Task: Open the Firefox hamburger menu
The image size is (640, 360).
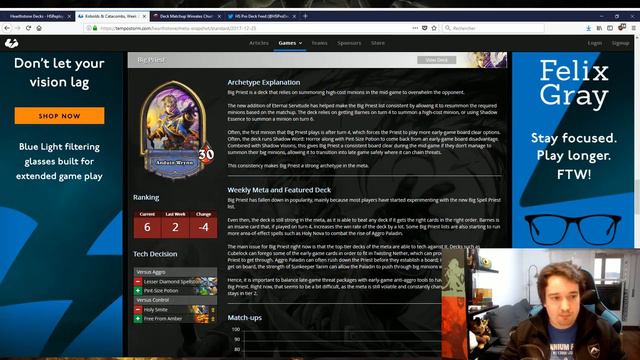Action: point(633,28)
